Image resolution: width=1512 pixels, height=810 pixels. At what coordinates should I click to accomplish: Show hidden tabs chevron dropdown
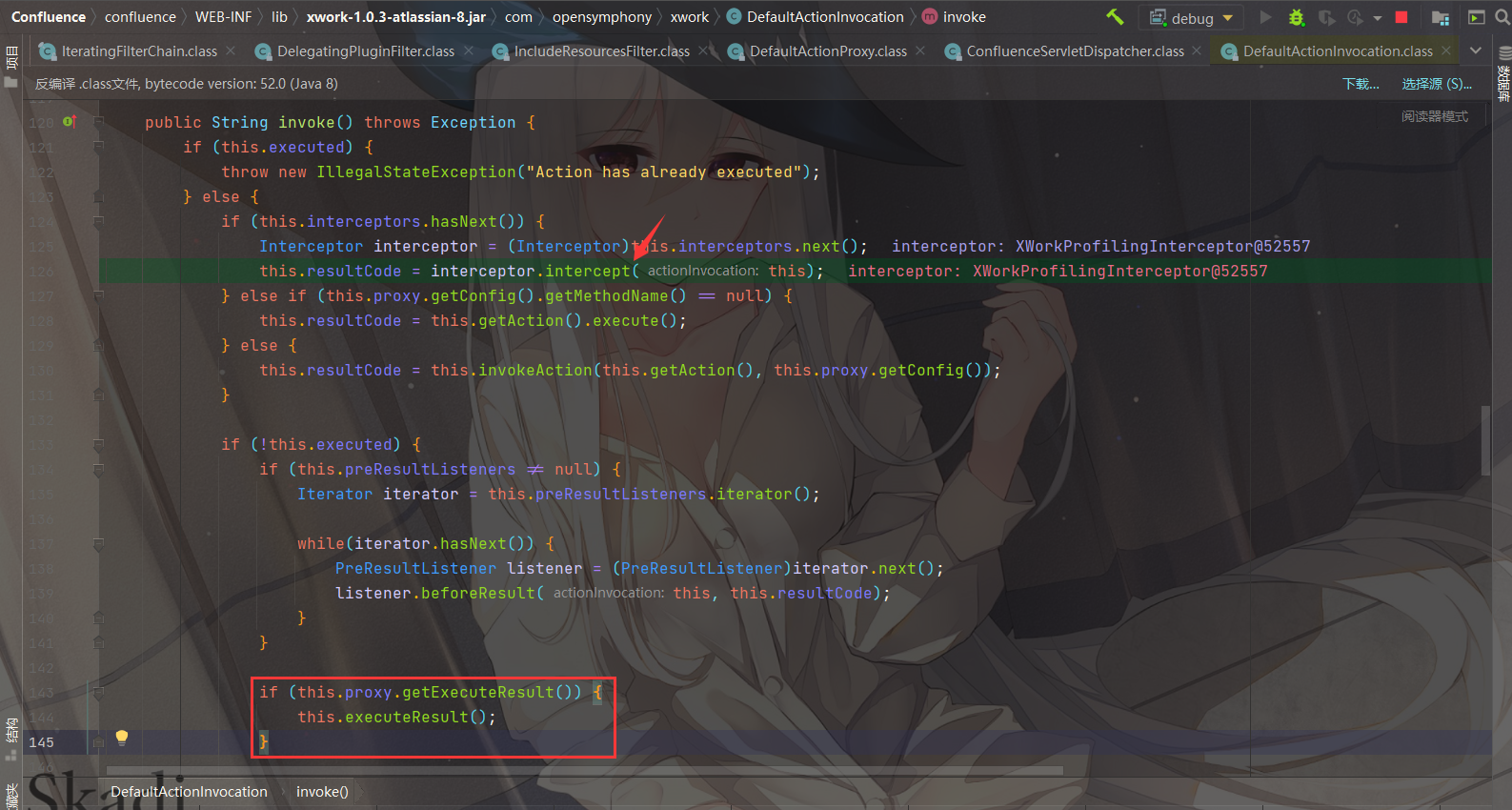click(x=1476, y=51)
